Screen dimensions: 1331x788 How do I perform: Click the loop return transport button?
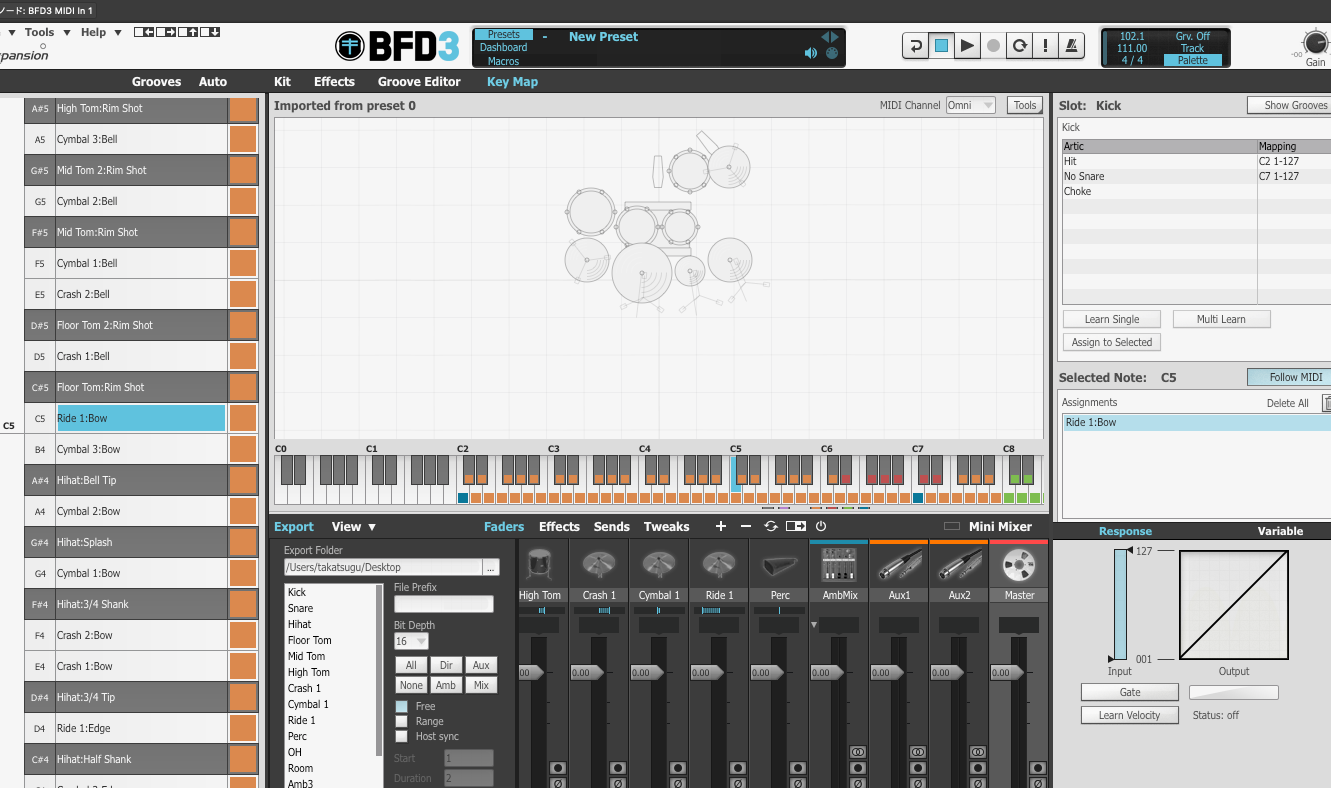coord(915,46)
